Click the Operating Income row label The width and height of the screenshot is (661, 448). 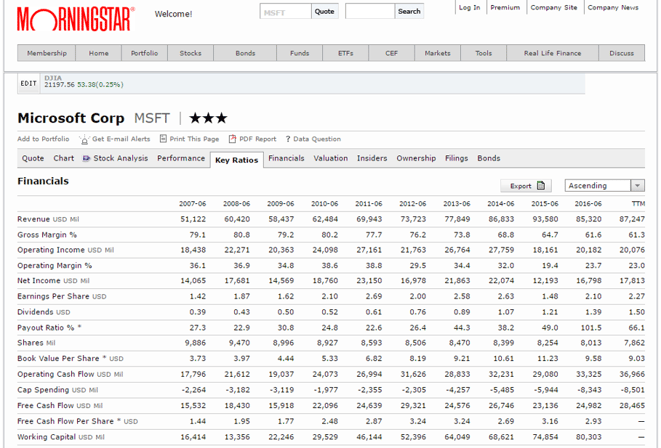coord(65,250)
